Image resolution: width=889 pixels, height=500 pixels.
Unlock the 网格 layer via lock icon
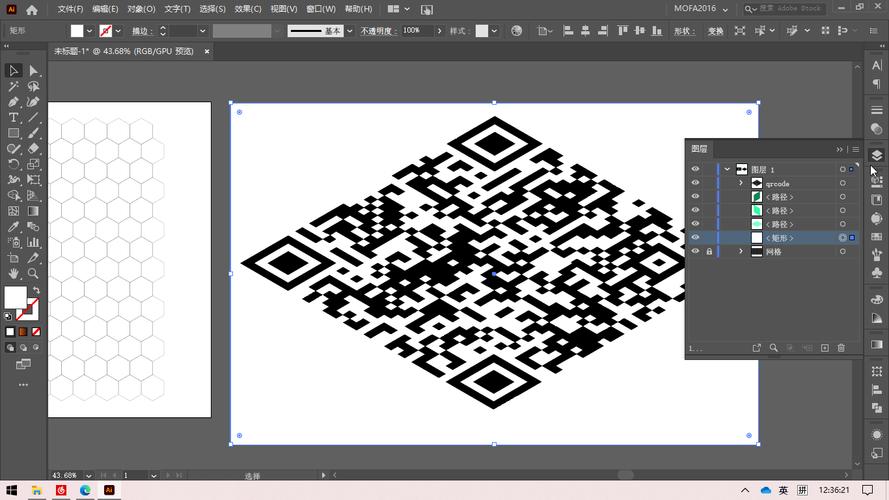coord(709,252)
